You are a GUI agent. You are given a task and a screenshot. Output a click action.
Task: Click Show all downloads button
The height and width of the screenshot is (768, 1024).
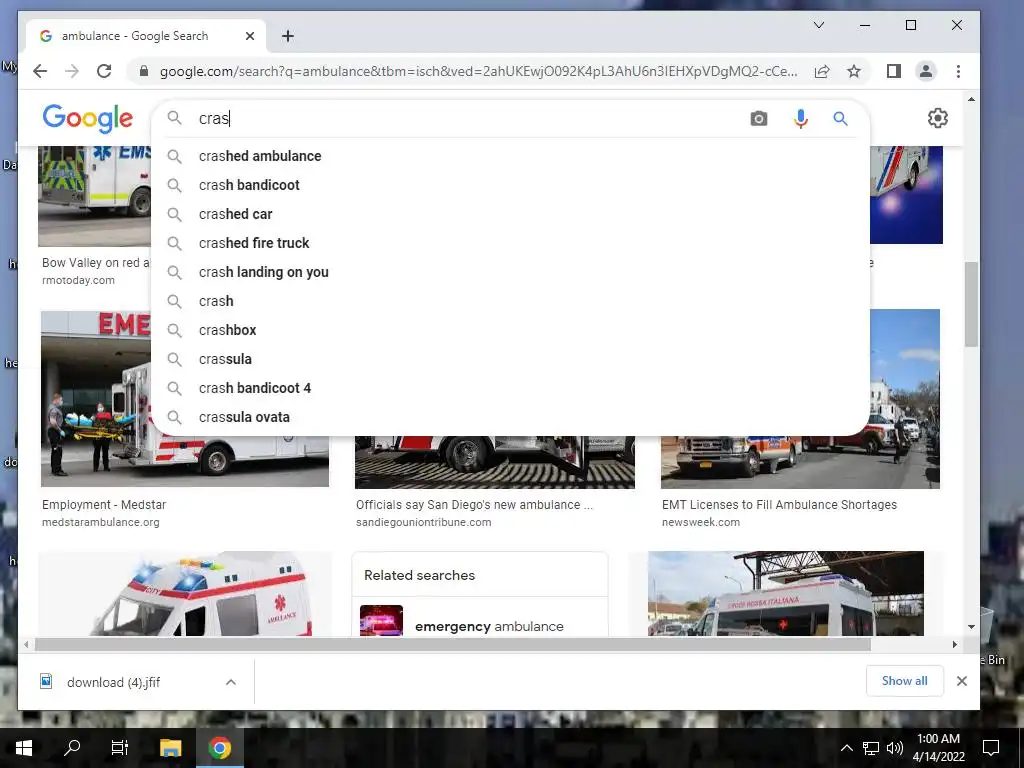904,680
